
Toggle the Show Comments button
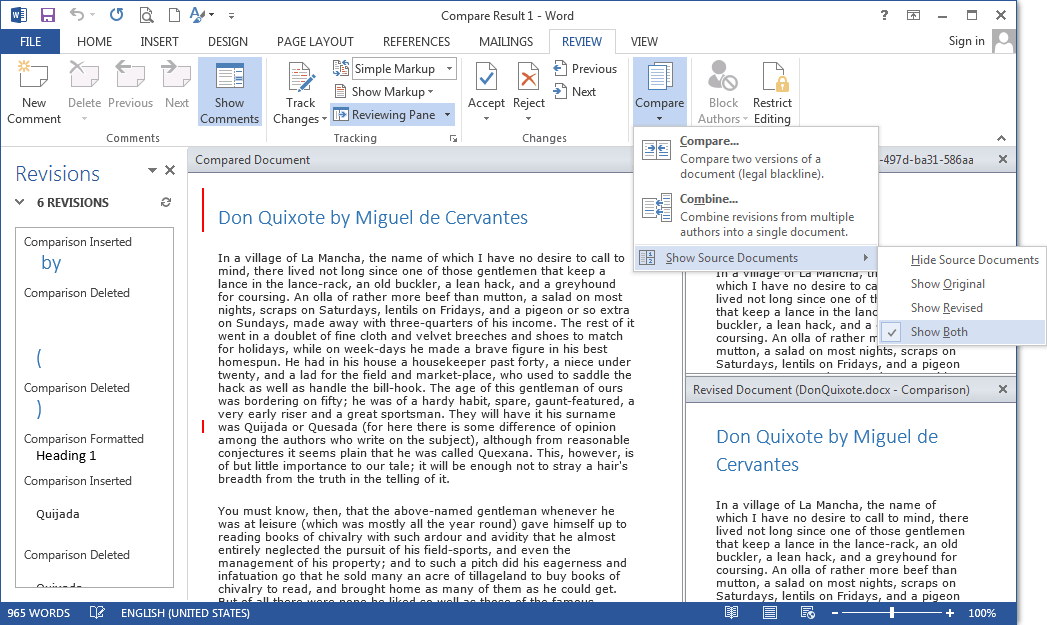point(230,92)
